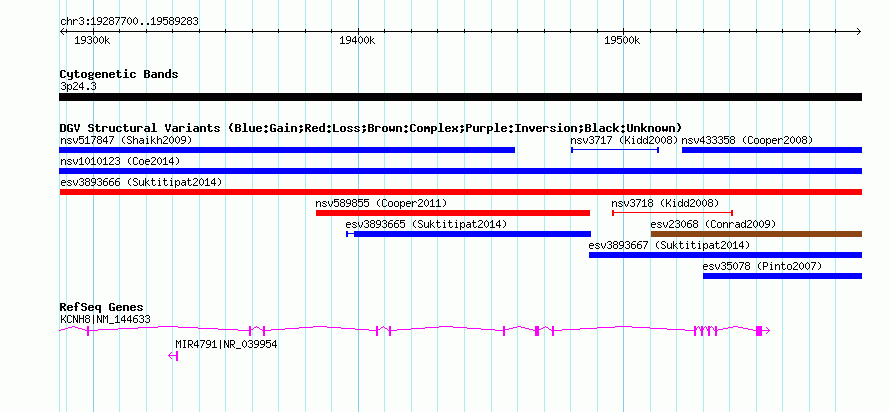Click the label nsv517847 (Shaikh2009)
This screenshot has height=412, width=890.
tap(126, 140)
